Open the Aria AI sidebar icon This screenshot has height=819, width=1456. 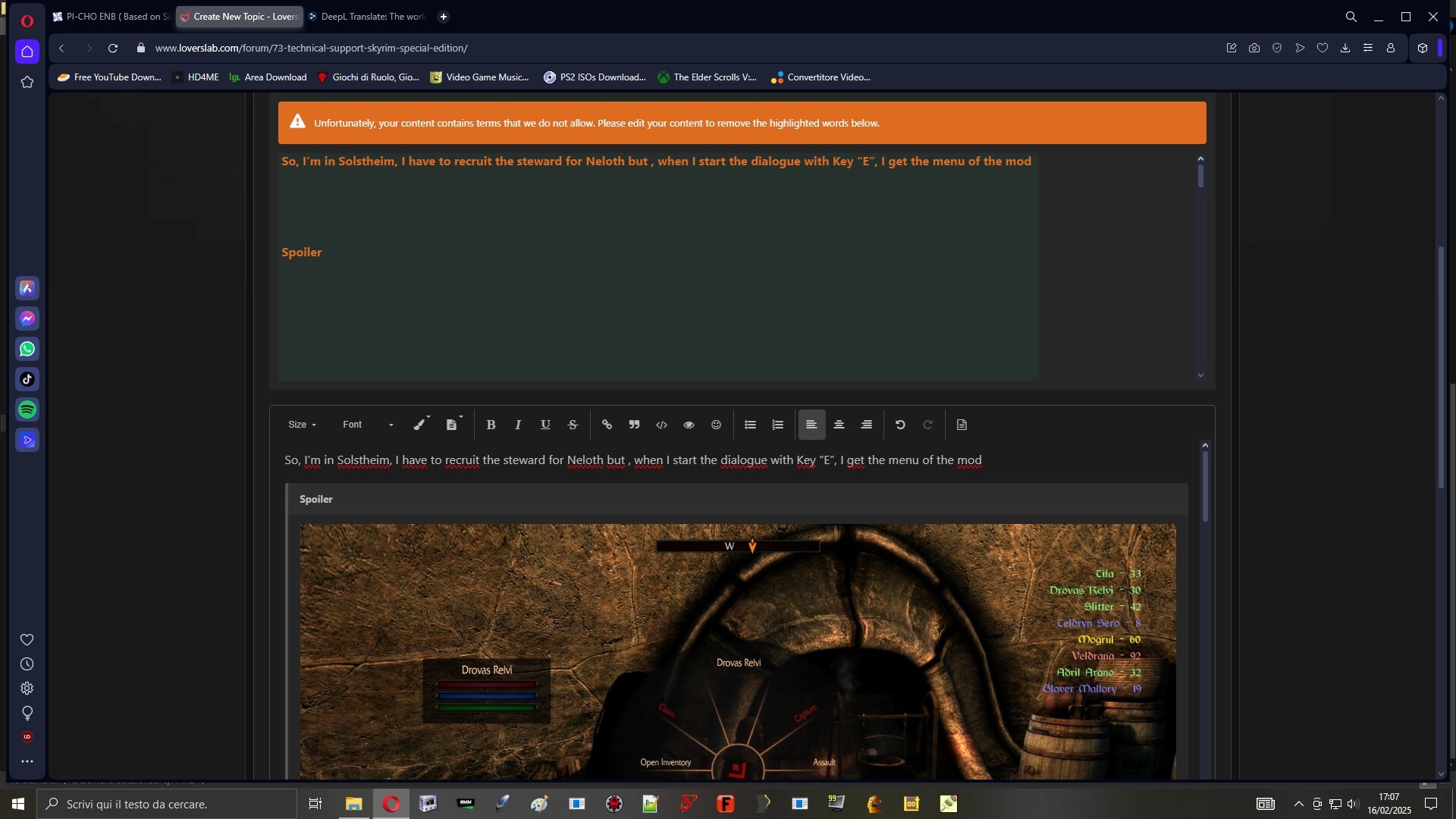click(x=27, y=288)
